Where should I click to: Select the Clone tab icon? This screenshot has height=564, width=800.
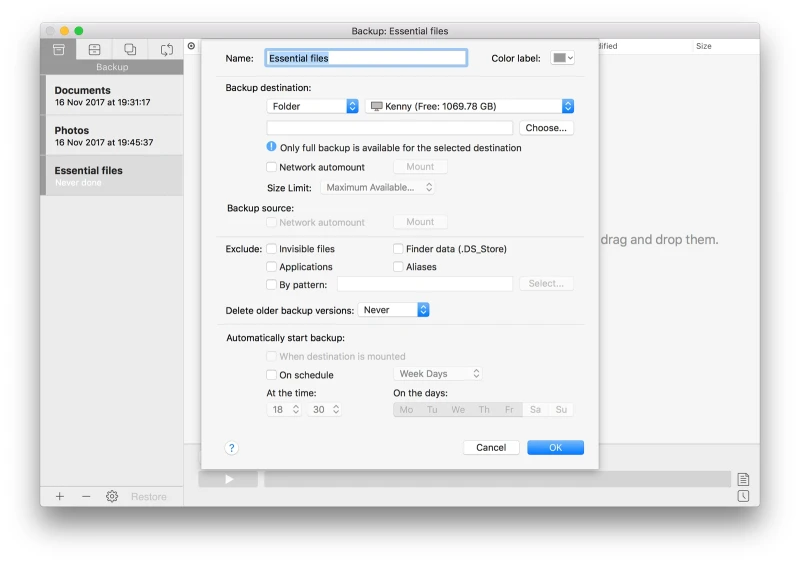click(130, 49)
